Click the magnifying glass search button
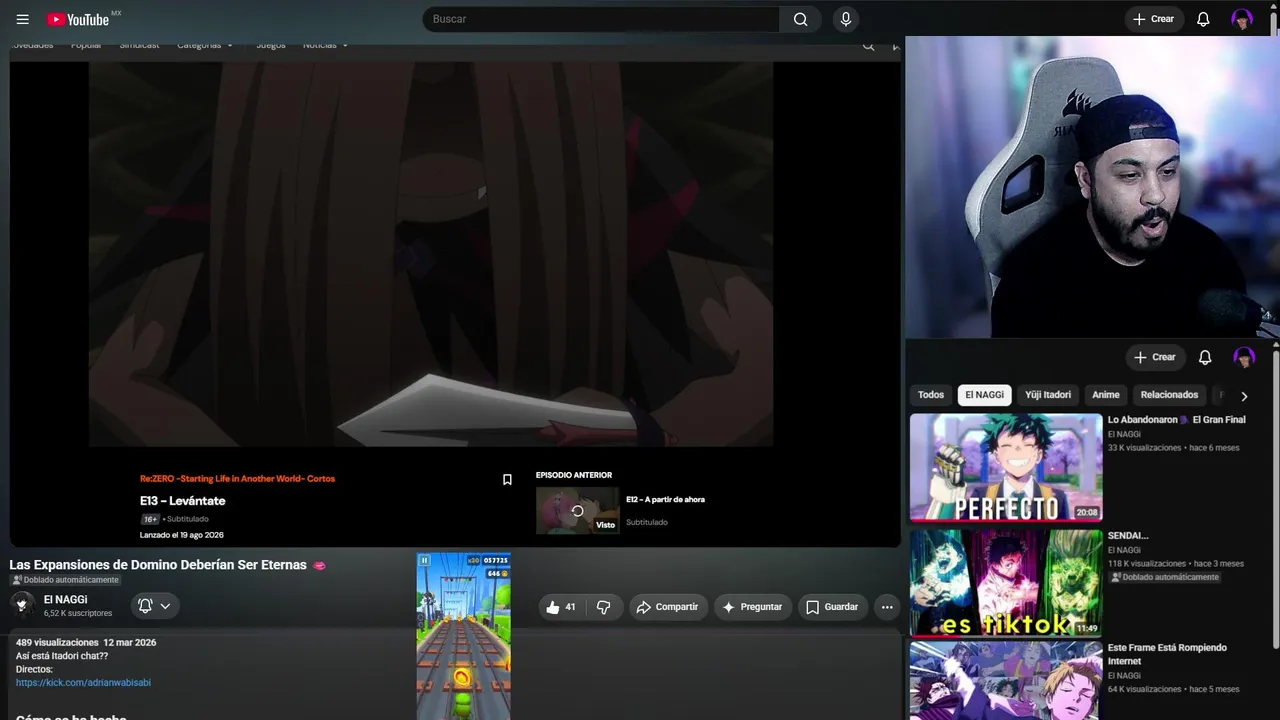The width and height of the screenshot is (1280, 720). (x=800, y=19)
